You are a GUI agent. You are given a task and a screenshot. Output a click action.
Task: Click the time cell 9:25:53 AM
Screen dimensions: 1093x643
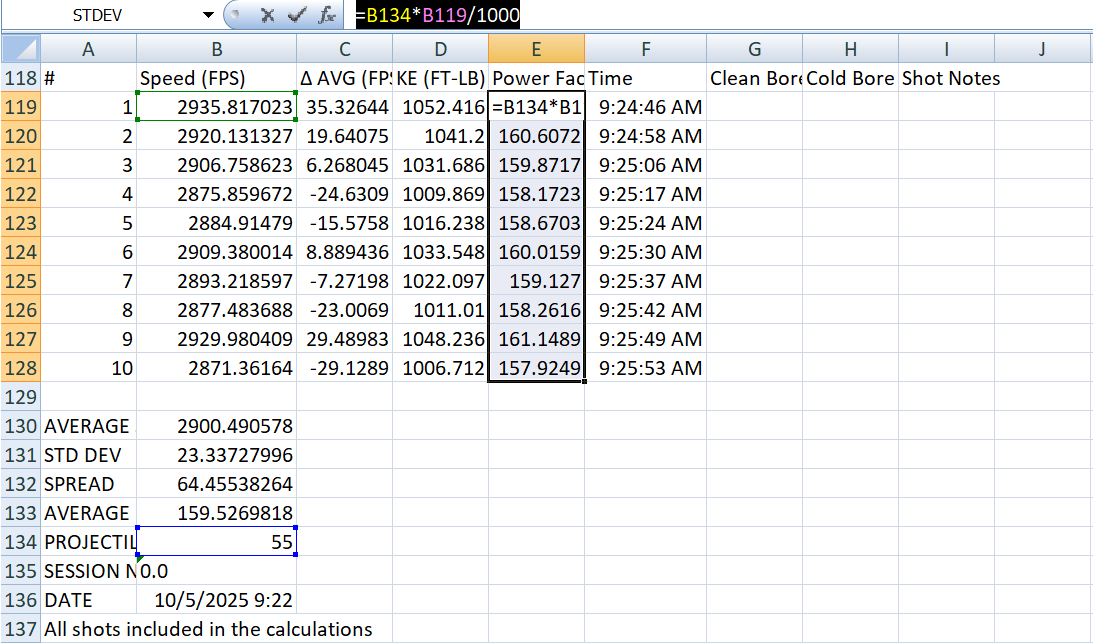pyautogui.click(x=646, y=368)
